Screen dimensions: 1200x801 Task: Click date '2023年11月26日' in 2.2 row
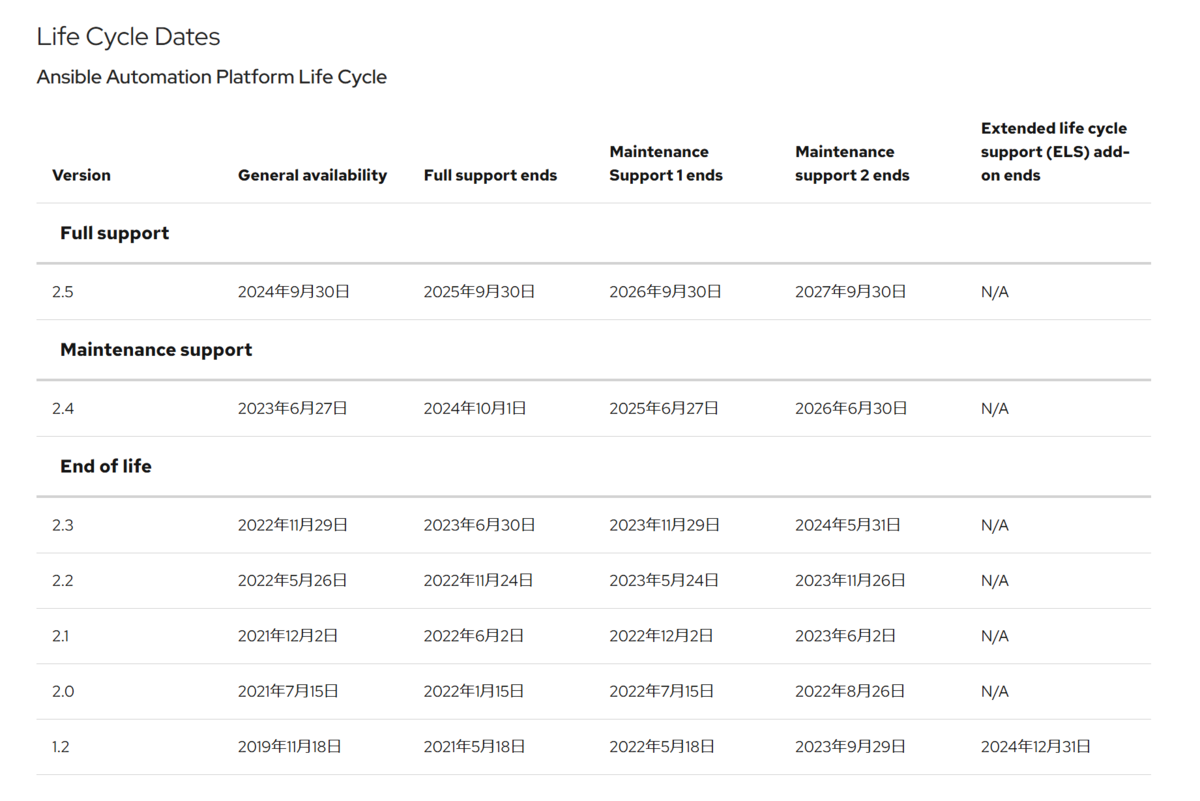[851, 580]
